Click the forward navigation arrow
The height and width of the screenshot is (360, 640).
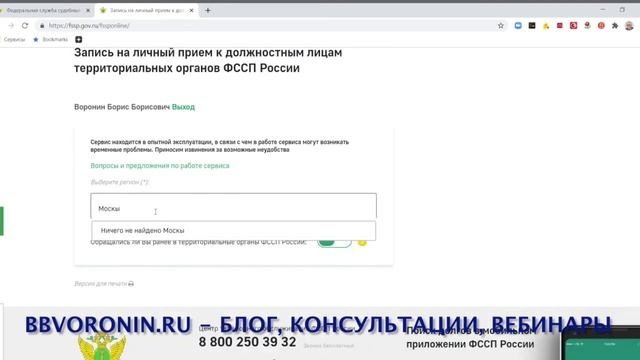(11, 25)
